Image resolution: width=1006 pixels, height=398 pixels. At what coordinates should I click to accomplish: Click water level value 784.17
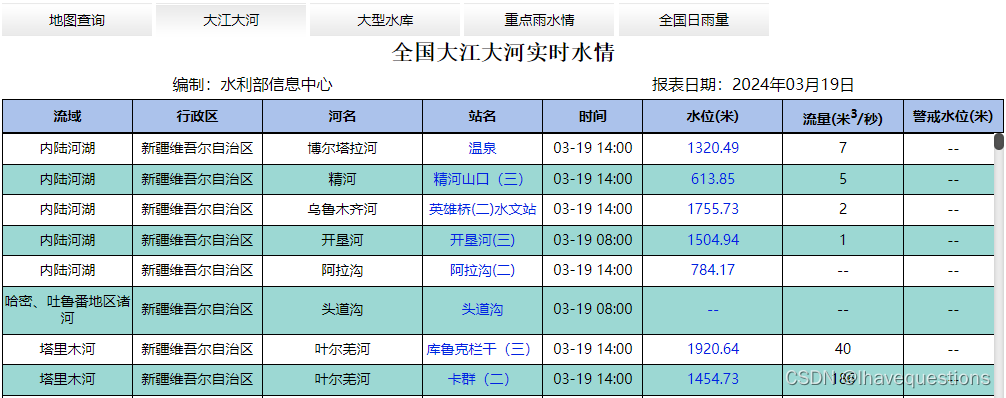click(x=713, y=270)
